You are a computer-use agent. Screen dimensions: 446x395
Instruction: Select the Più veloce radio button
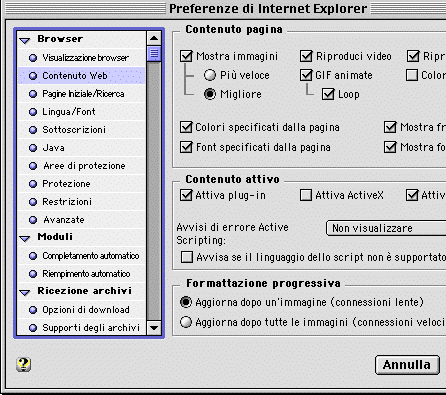(x=210, y=75)
